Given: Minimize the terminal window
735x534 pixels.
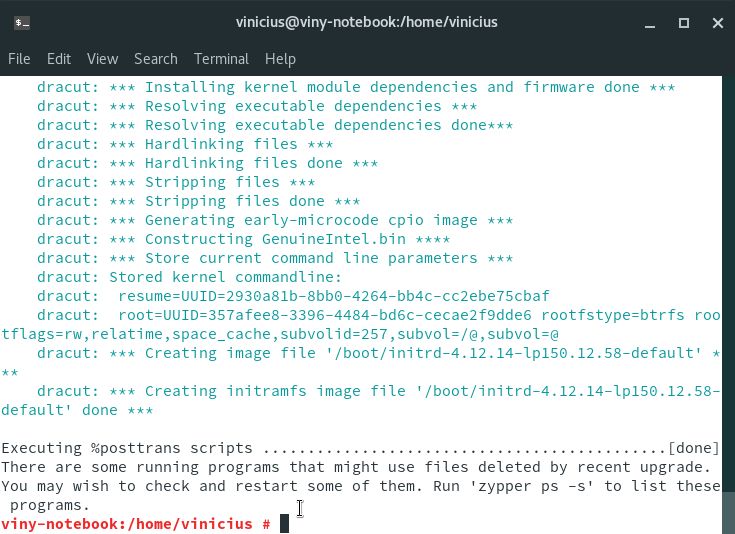Looking at the screenshot, I should tap(650, 23).
